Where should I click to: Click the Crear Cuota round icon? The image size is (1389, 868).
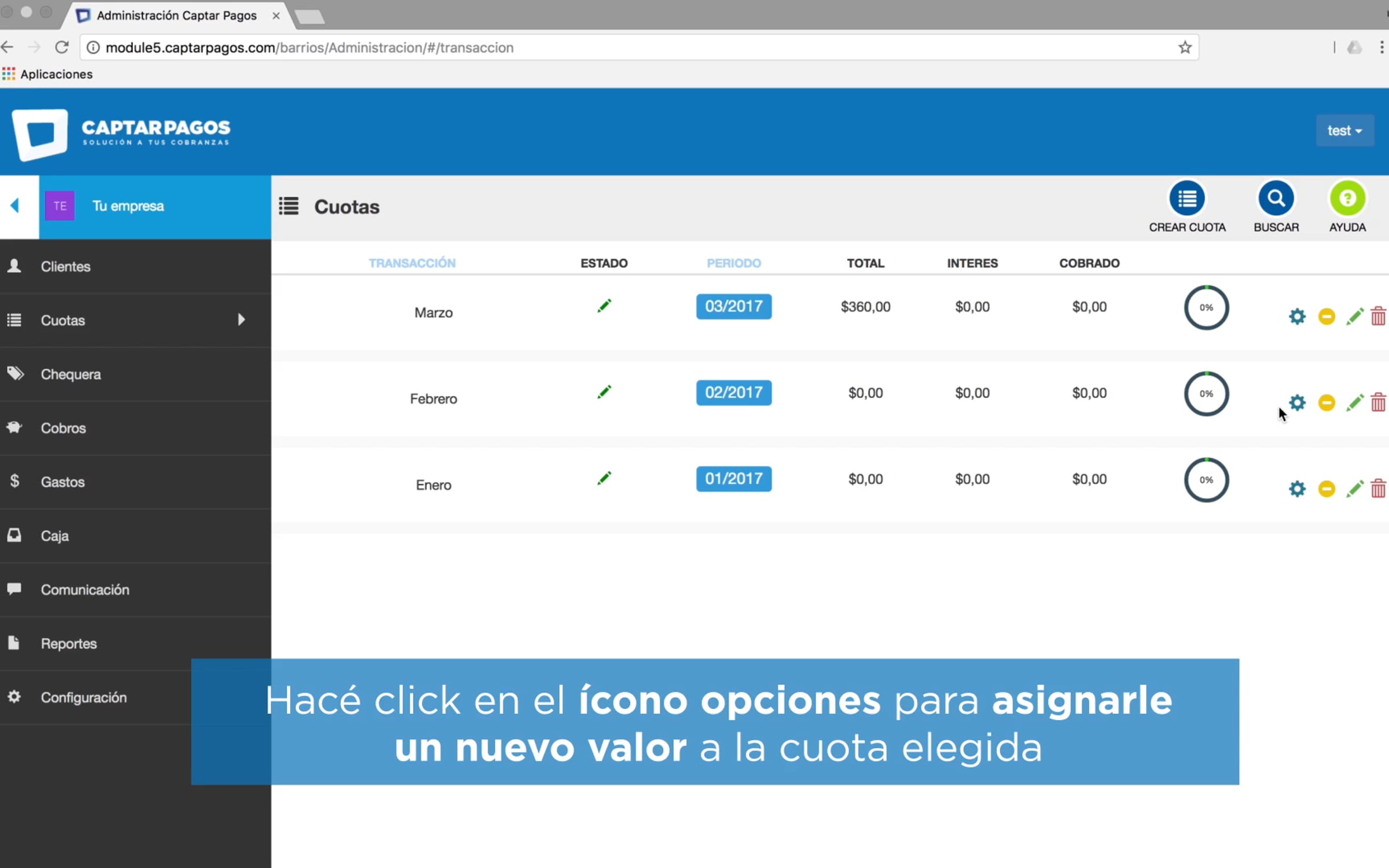1186,198
